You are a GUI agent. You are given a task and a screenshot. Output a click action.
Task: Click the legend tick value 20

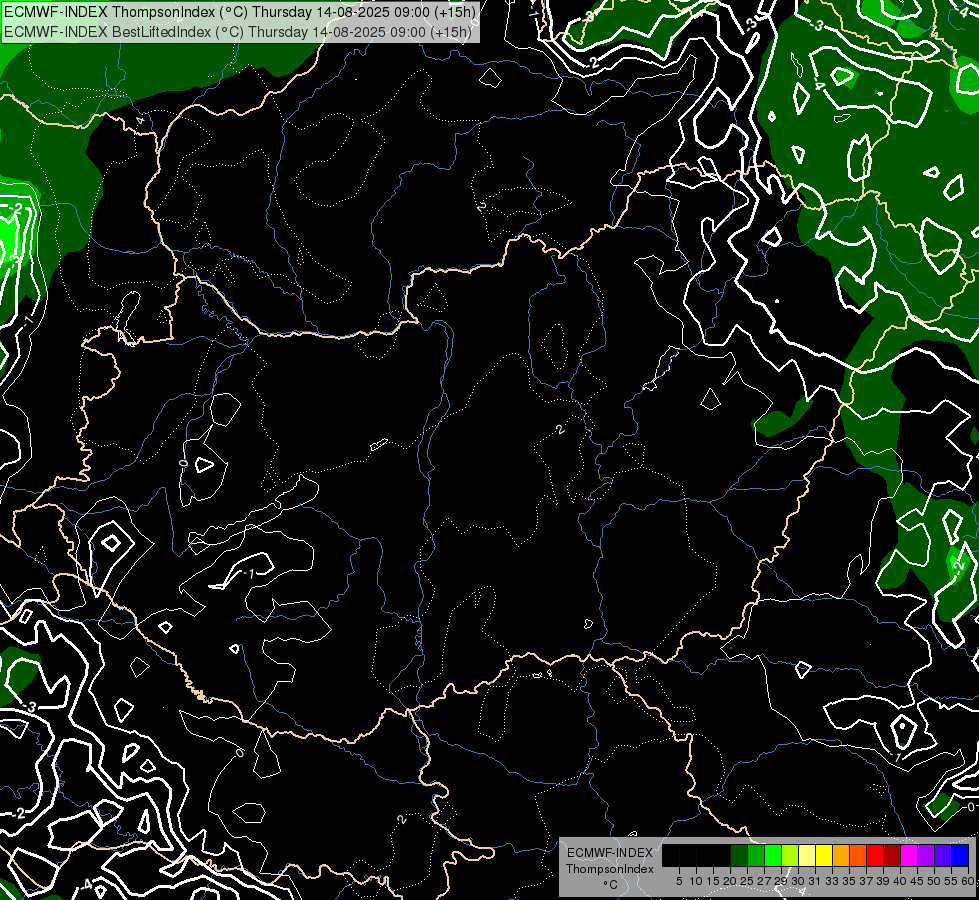point(731,881)
